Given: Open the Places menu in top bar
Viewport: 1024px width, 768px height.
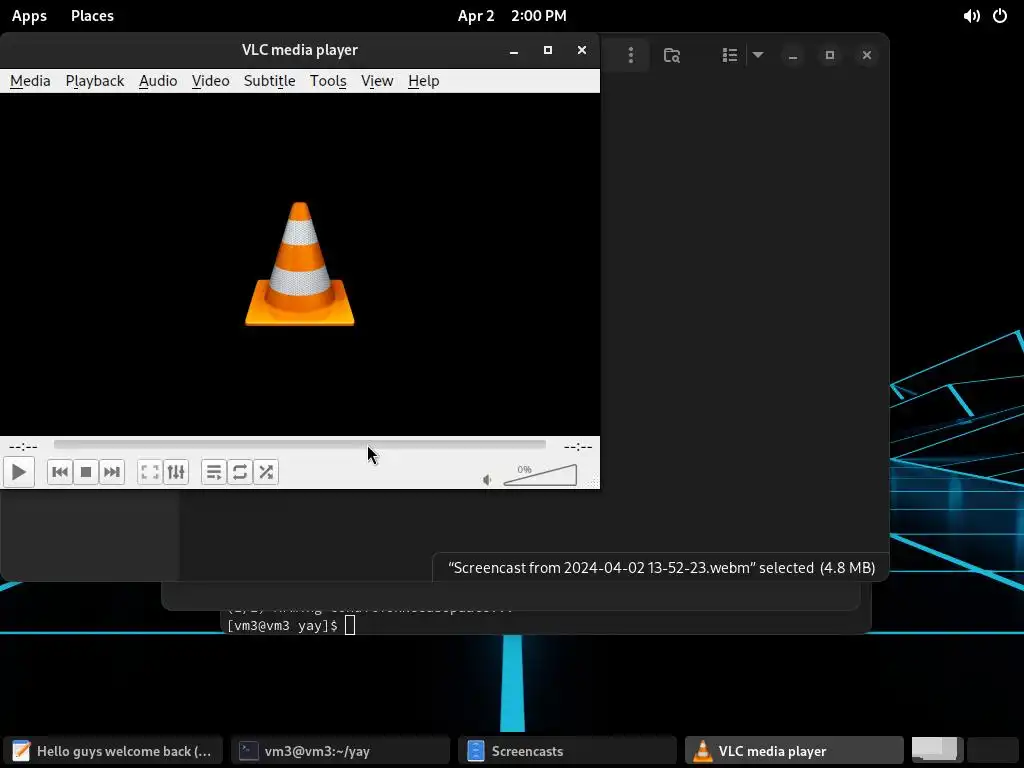Looking at the screenshot, I should (x=92, y=16).
